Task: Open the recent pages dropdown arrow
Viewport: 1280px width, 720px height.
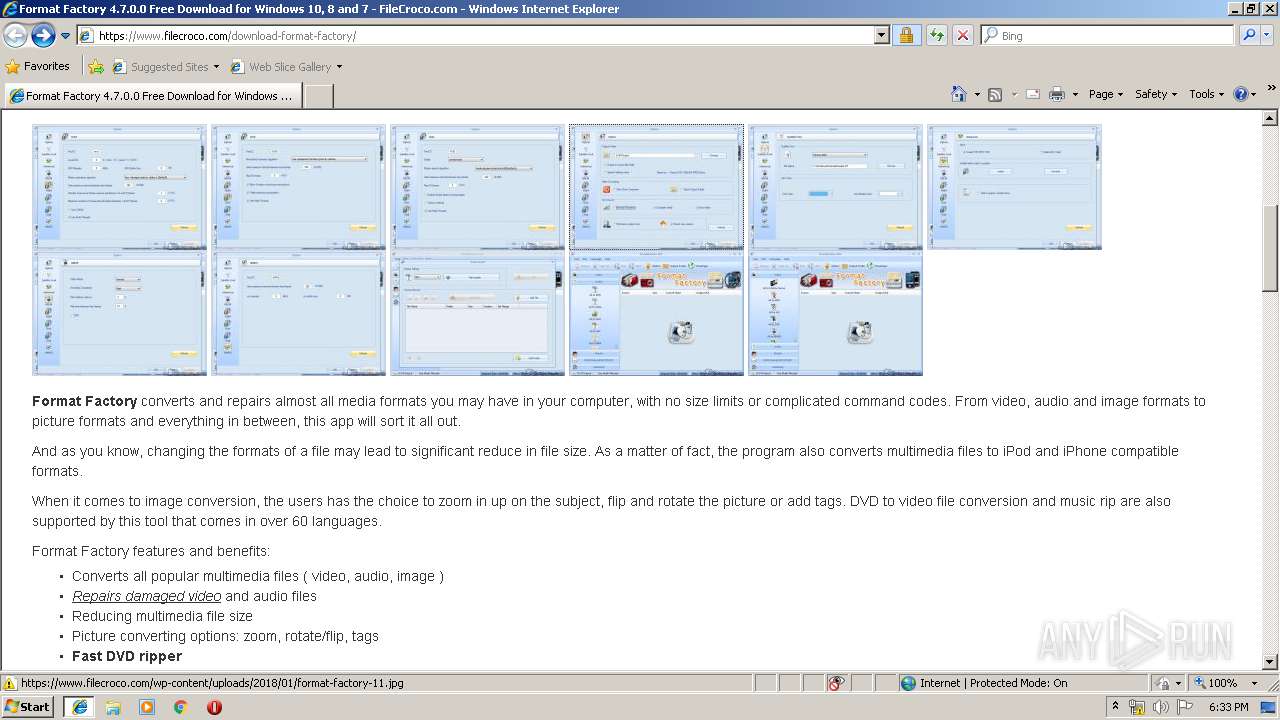Action: (66, 36)
